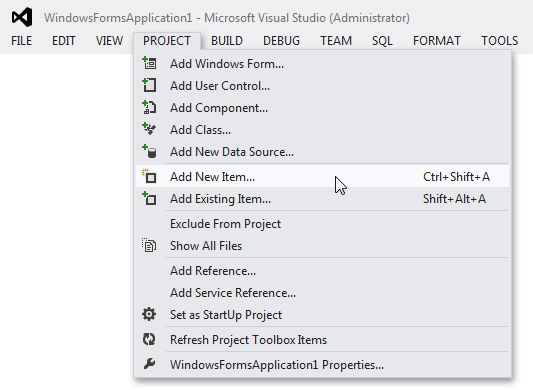Click the Add Windows Form icon
This screenshot has width=533, height=390.
149,63
